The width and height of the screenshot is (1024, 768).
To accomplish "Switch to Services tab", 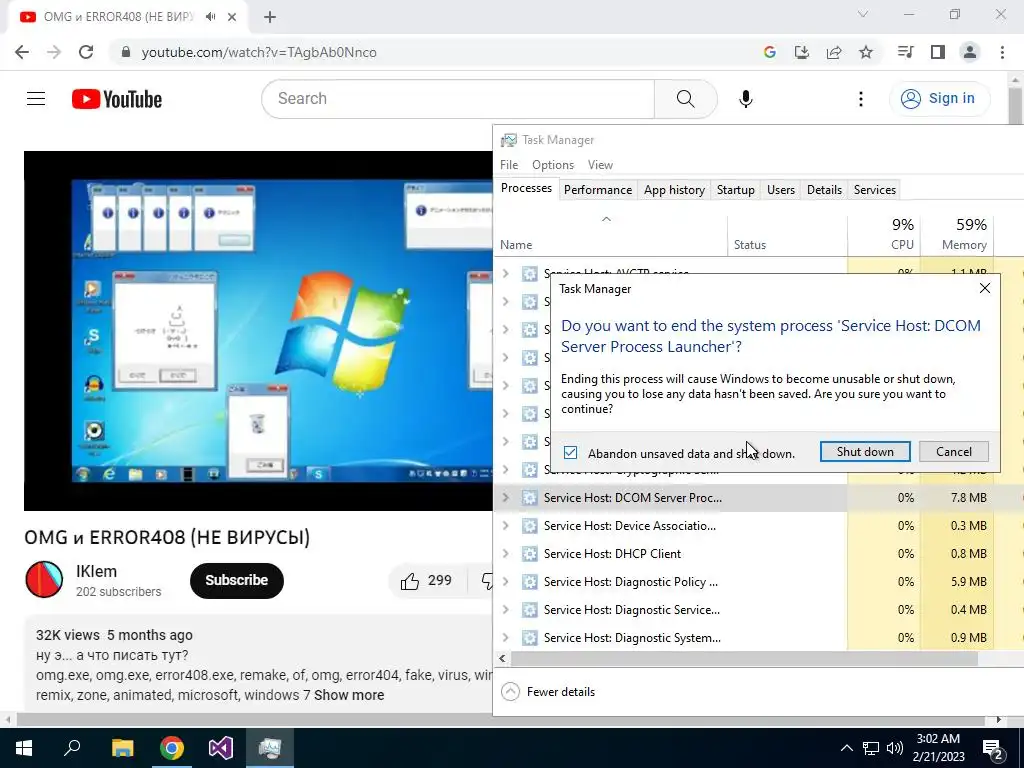I will pyautogui.click(x=874, y=189).
